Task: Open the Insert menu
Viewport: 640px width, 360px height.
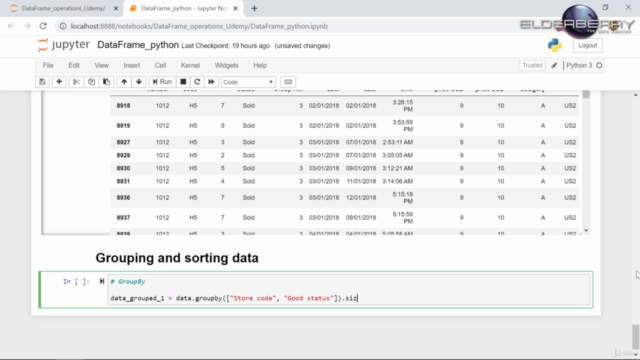Action: (131, 65)
